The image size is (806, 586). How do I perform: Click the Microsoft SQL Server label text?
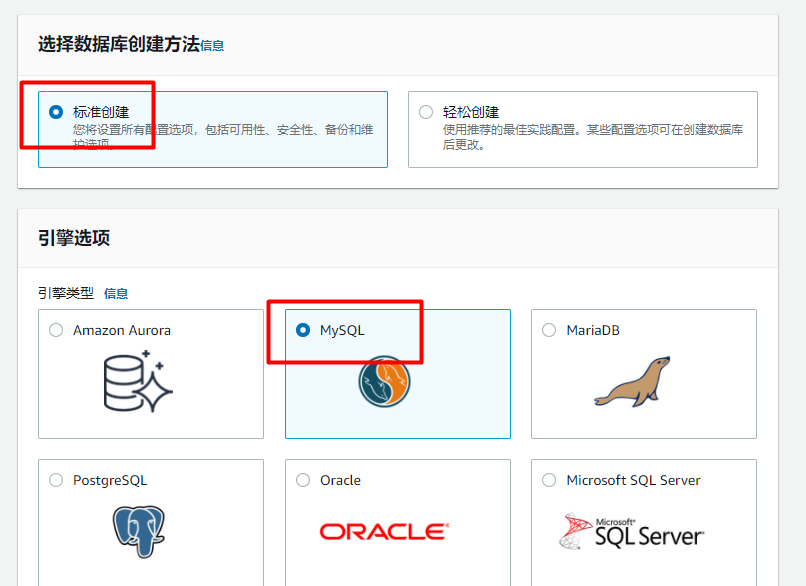tap(633, 480)
